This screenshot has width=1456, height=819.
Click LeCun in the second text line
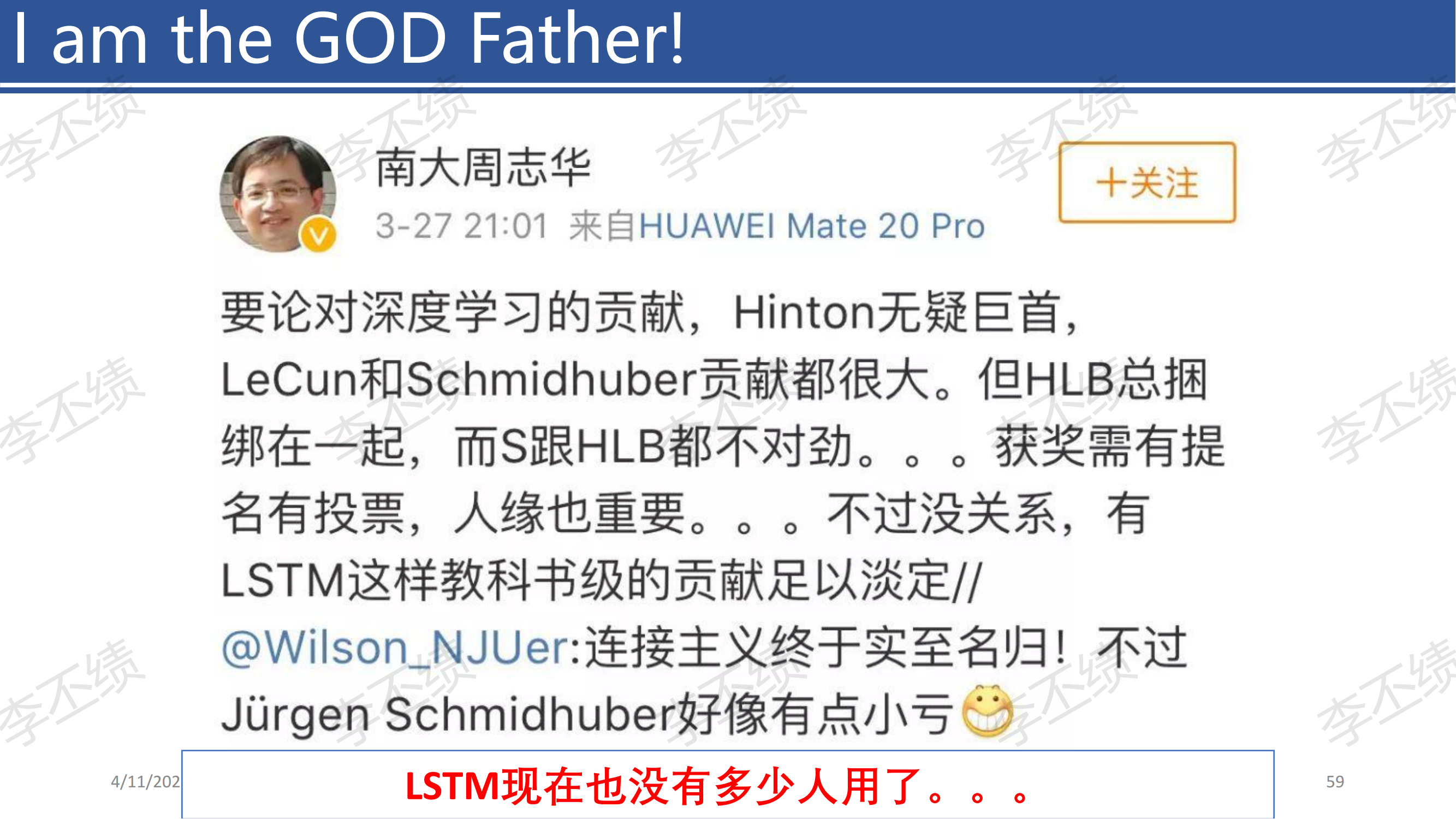289,380
